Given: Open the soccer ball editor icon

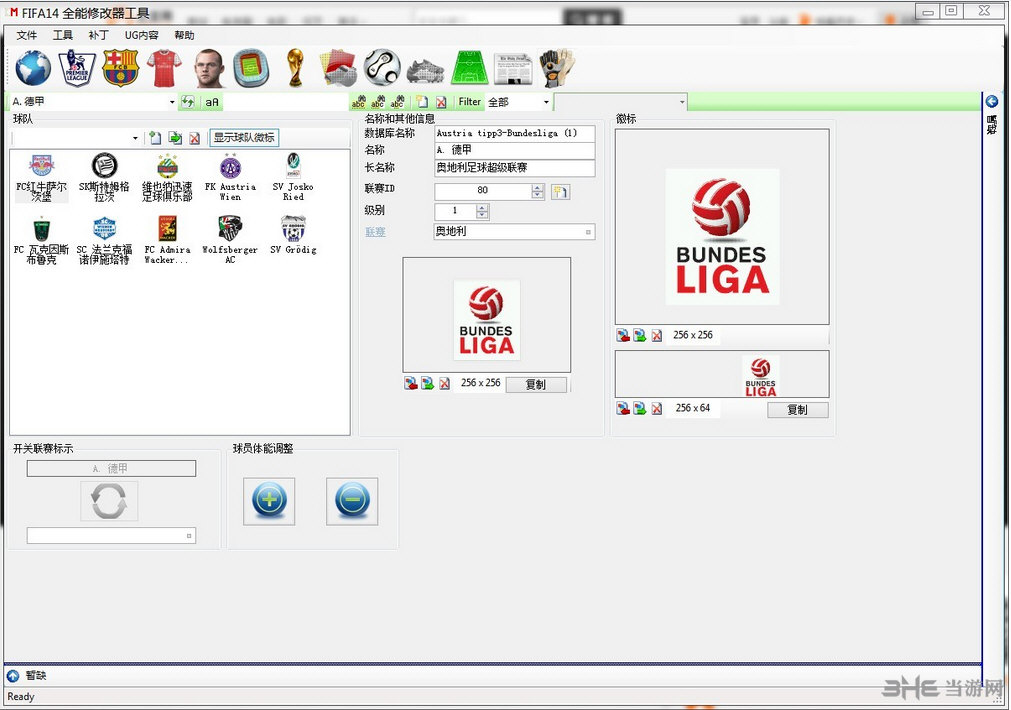Looking at the screenshot, I should 382,68.
